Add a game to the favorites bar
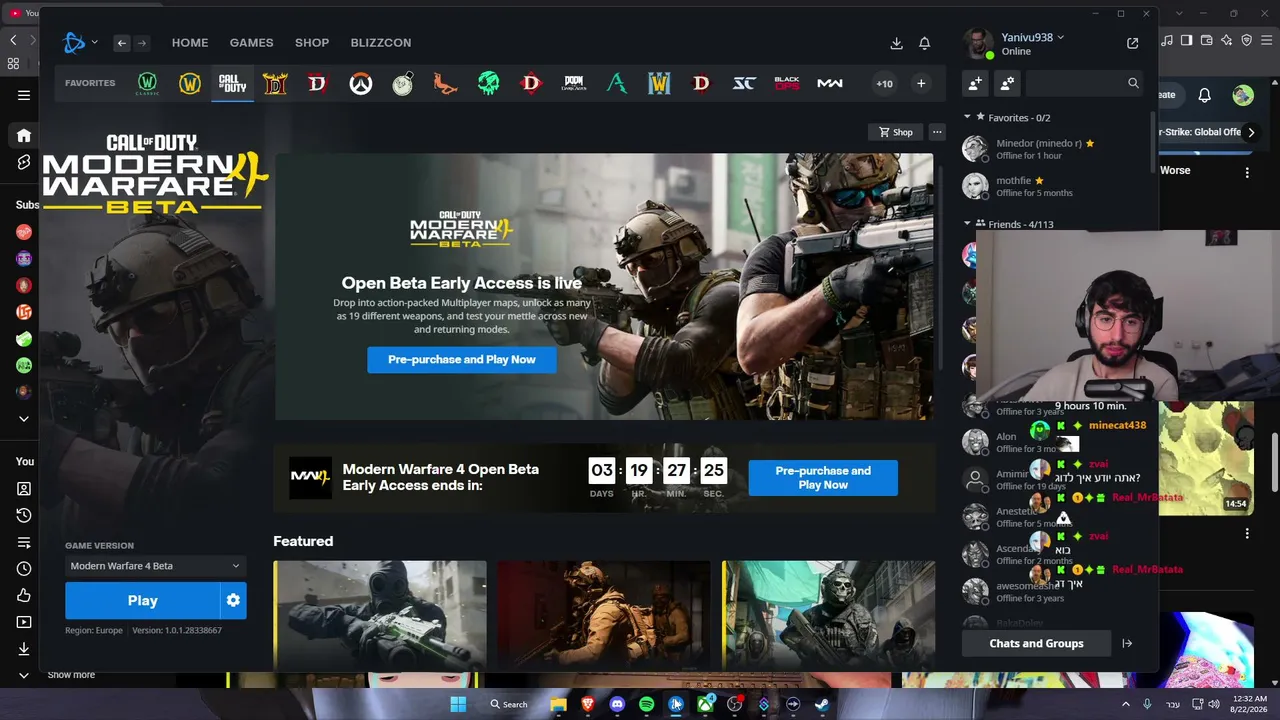1280x720 pixels. pos(921,83)
